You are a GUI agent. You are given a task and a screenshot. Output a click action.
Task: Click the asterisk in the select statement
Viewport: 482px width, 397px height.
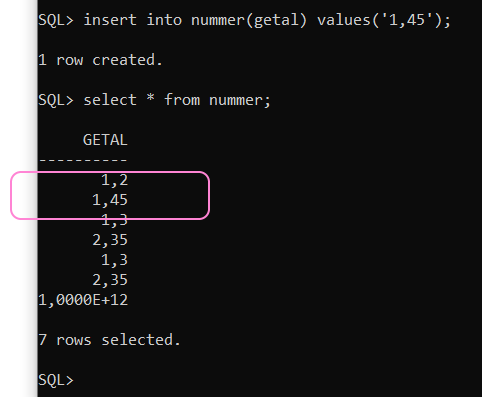point(151,99)
